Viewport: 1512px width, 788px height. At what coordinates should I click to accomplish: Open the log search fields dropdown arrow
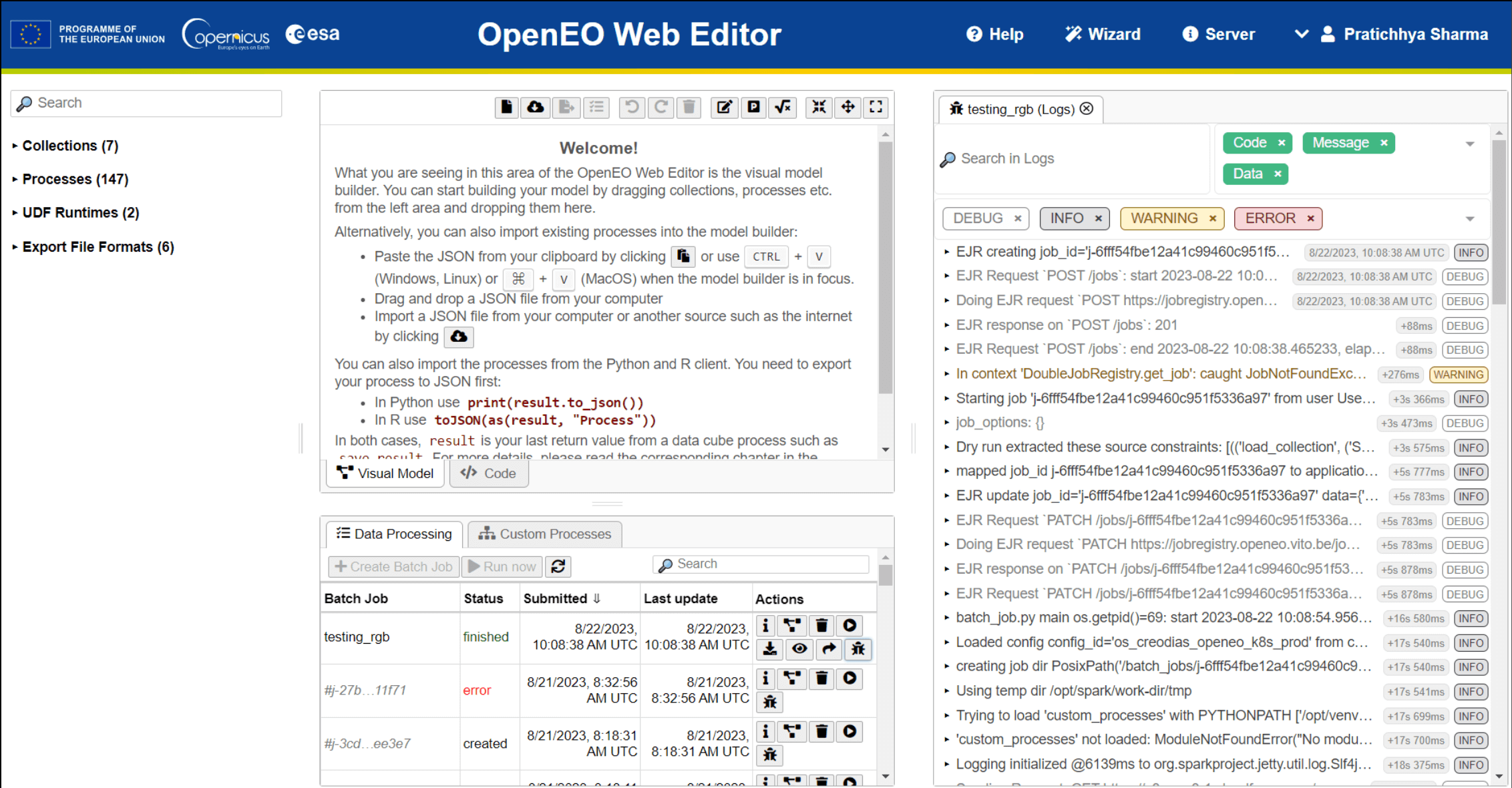[x=1469, y=144]
